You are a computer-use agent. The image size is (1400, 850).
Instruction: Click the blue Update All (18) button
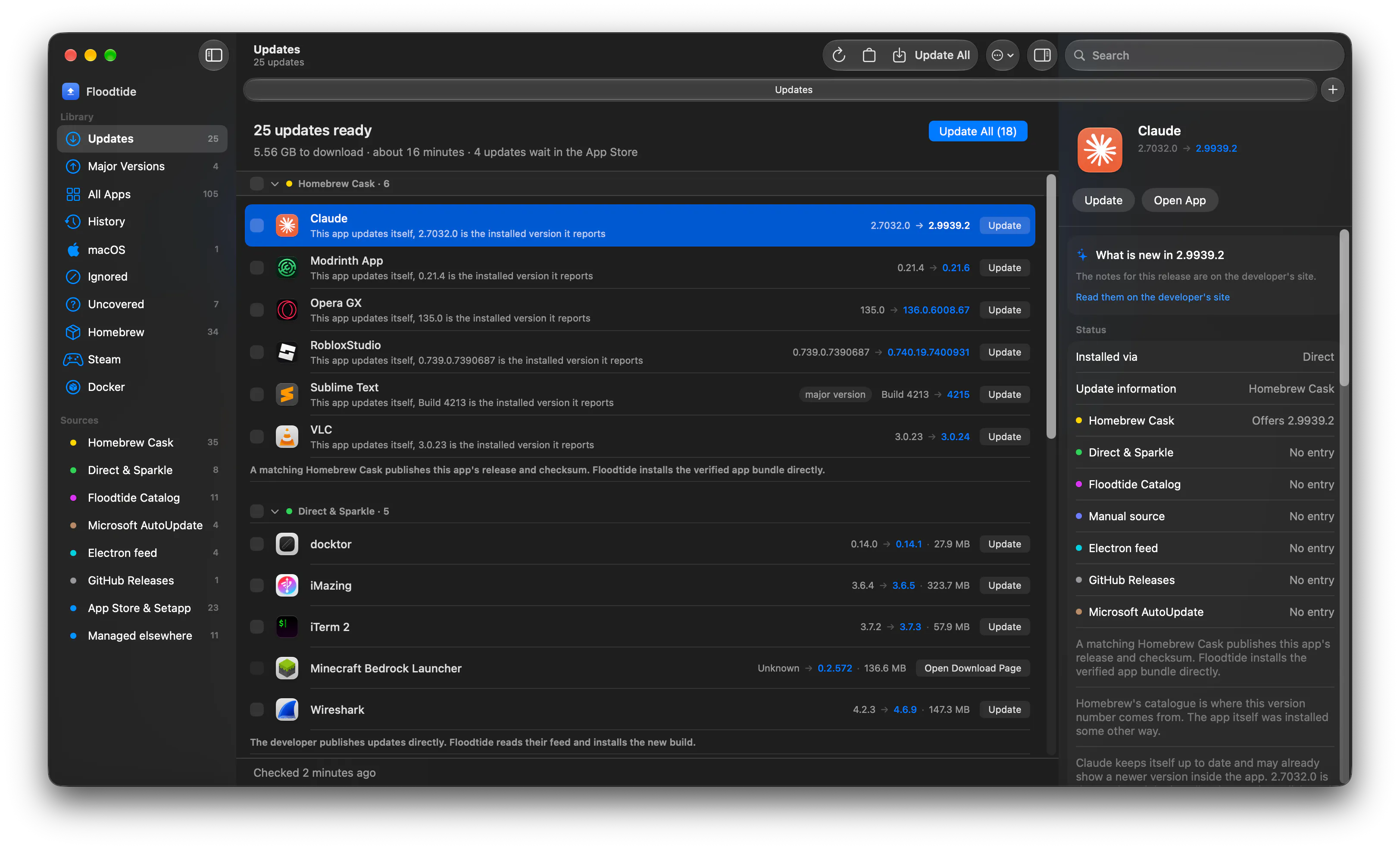click(x=977, y=131)
